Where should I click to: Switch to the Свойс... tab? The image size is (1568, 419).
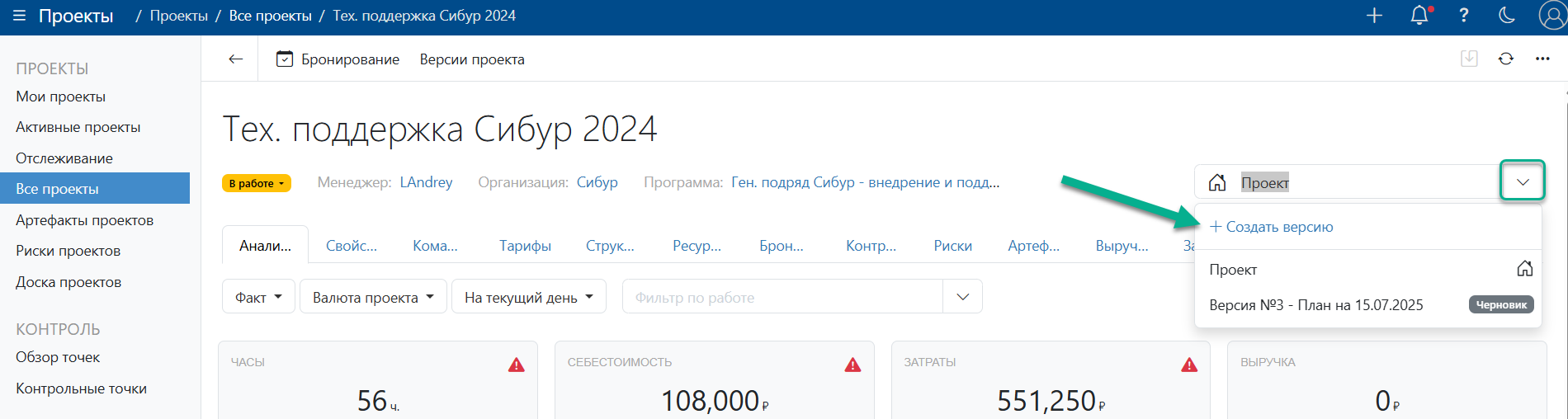click(x=352, y=245)
